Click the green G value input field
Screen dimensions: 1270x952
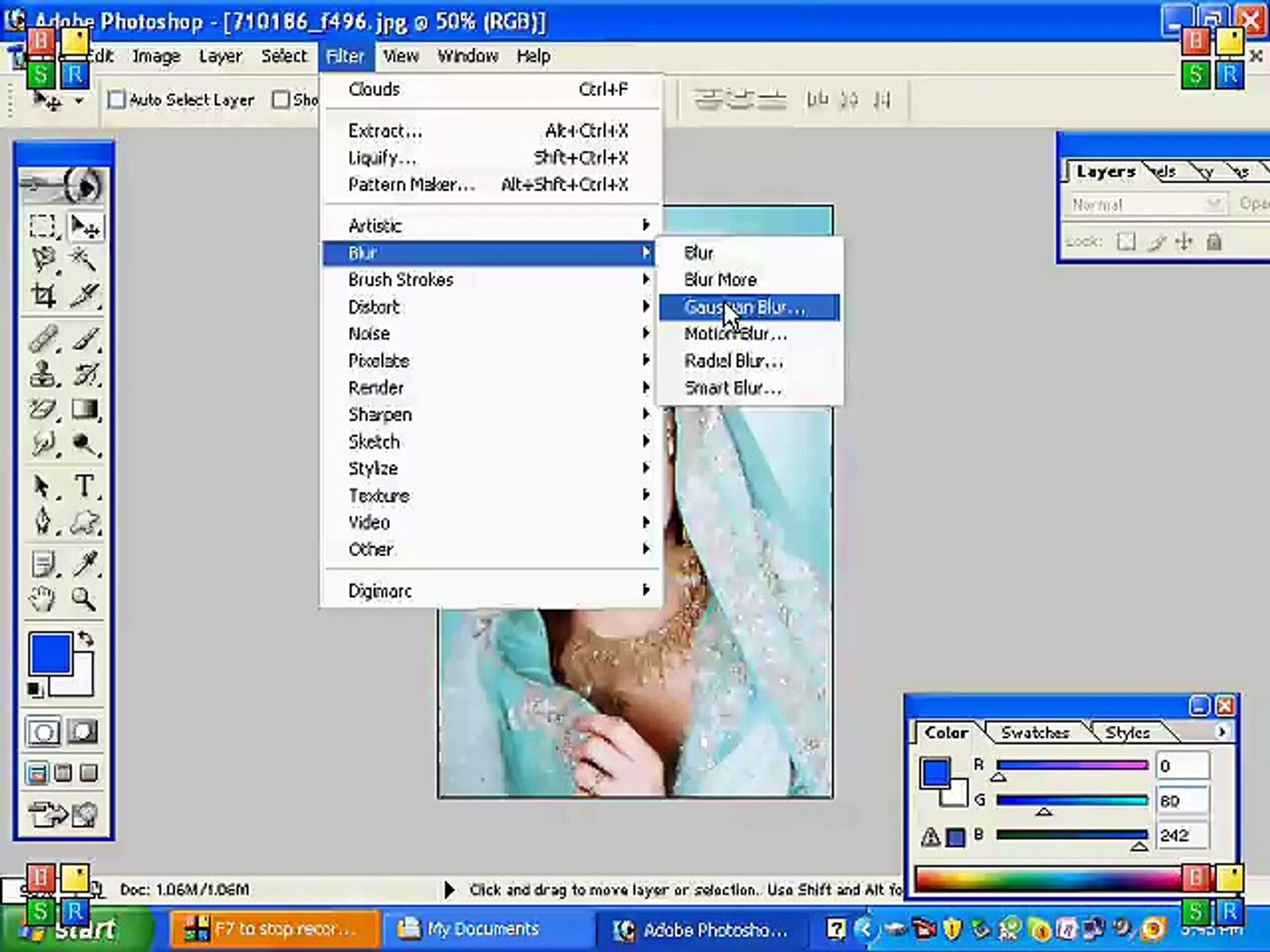(x=1182, y=800)
